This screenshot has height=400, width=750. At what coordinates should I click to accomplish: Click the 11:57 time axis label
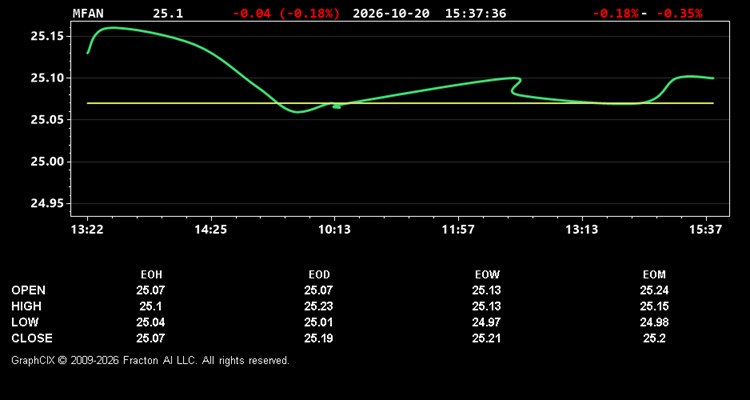[x=458, y=230]
